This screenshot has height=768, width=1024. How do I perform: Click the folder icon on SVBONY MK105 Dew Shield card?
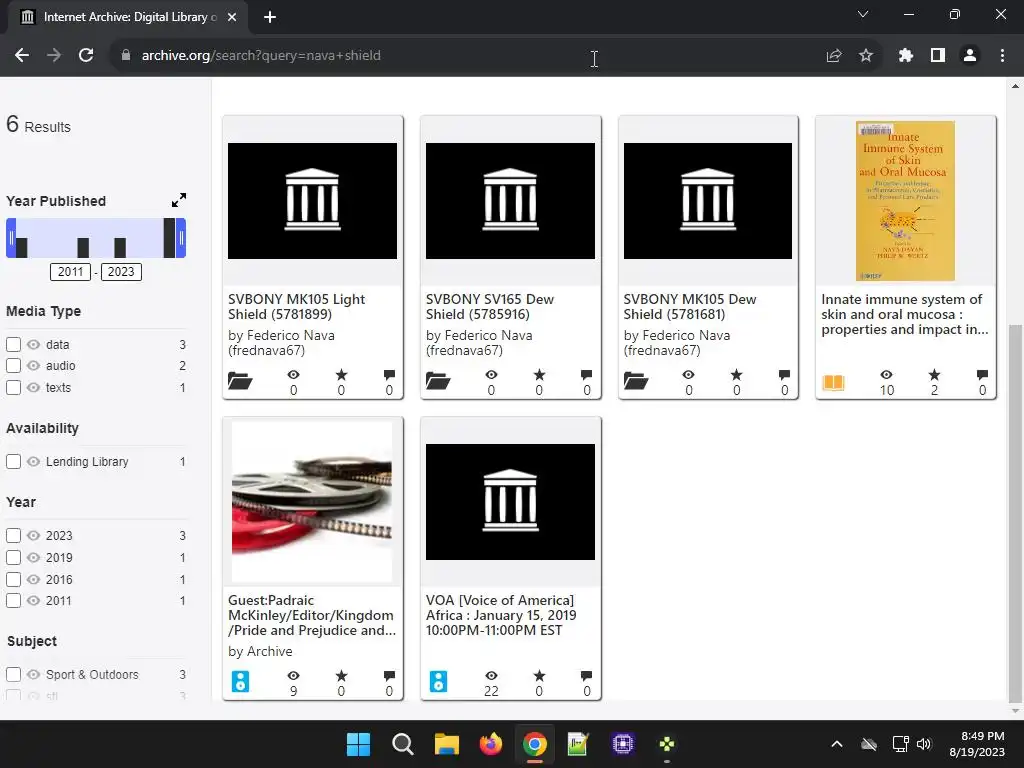(x=635, y=380)
